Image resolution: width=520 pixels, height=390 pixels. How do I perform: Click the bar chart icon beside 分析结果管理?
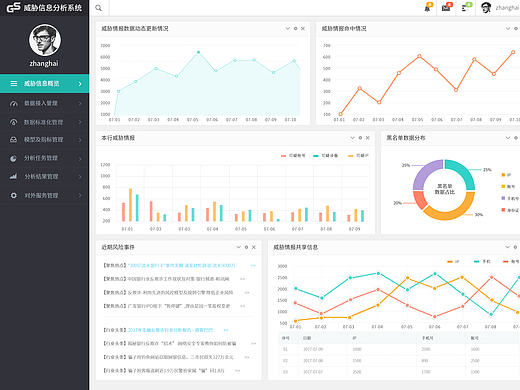point(13,176)
